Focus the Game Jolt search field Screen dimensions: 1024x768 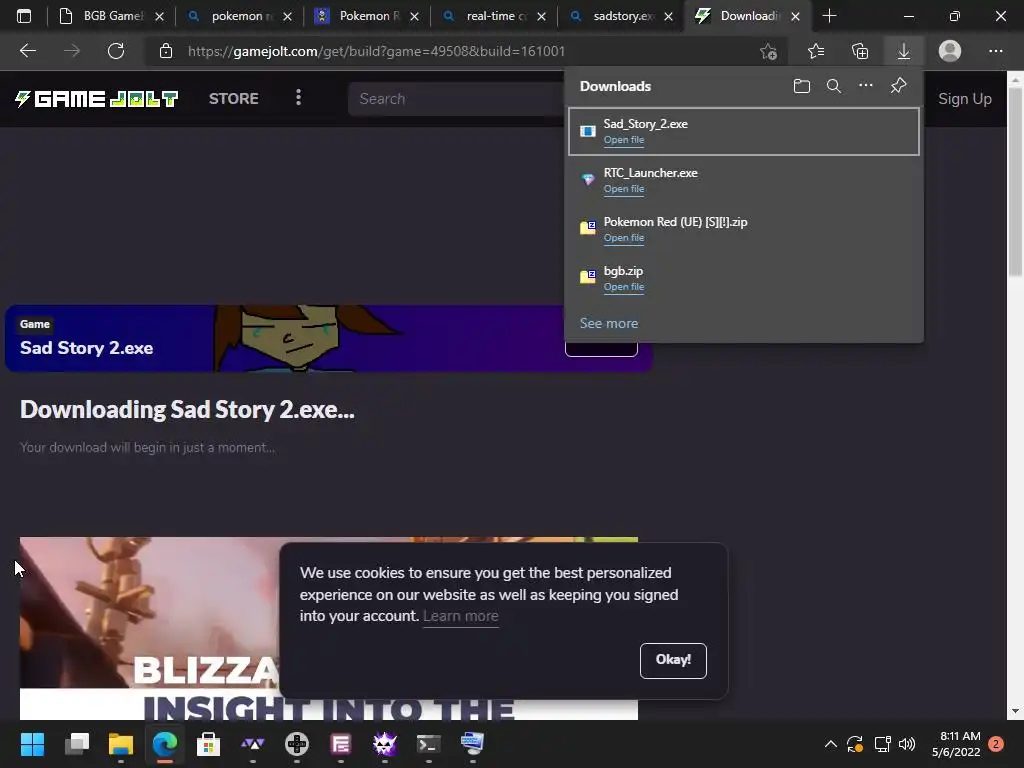457,99
